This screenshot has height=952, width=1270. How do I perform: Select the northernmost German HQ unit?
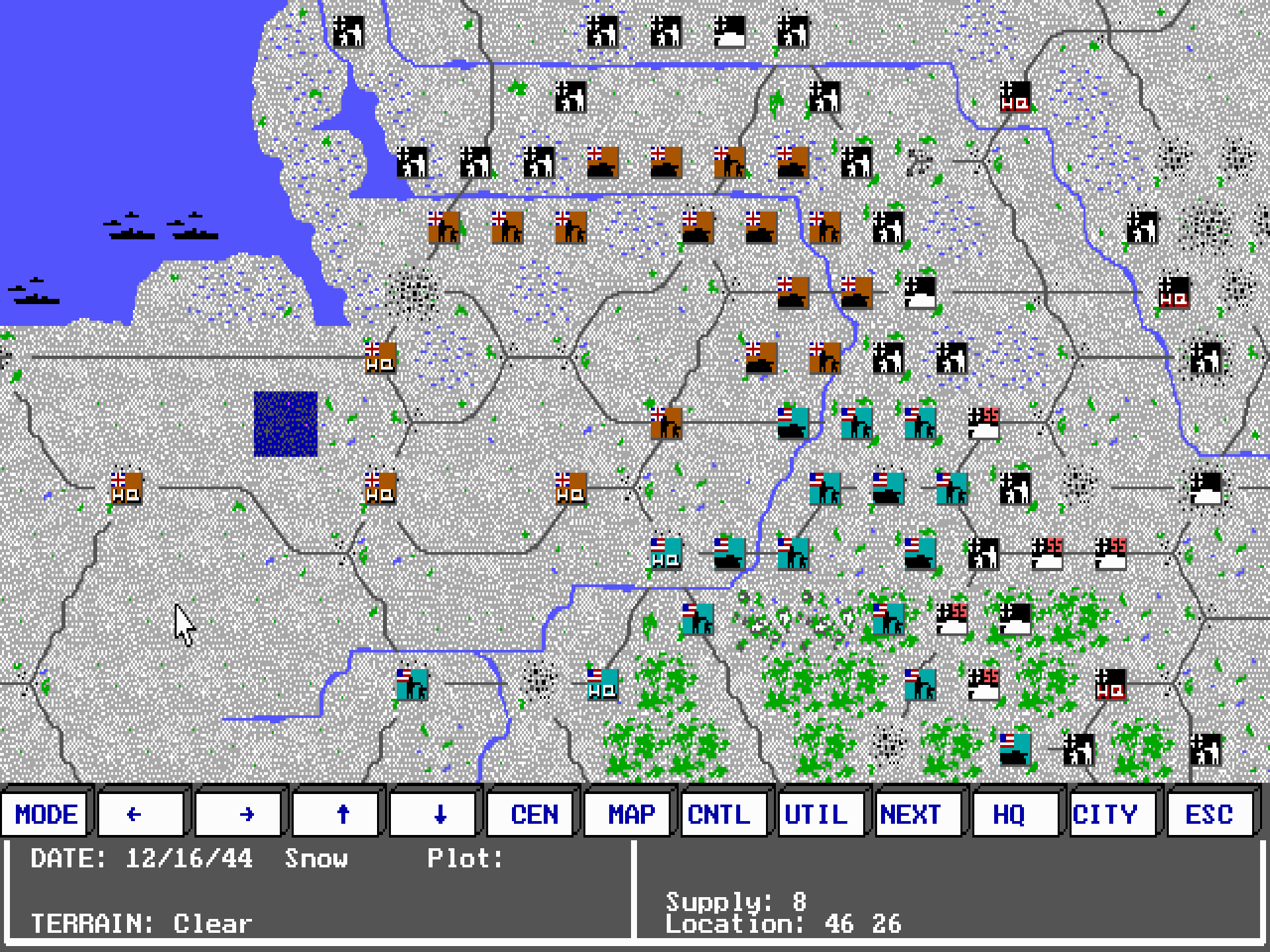point(1015,97)
